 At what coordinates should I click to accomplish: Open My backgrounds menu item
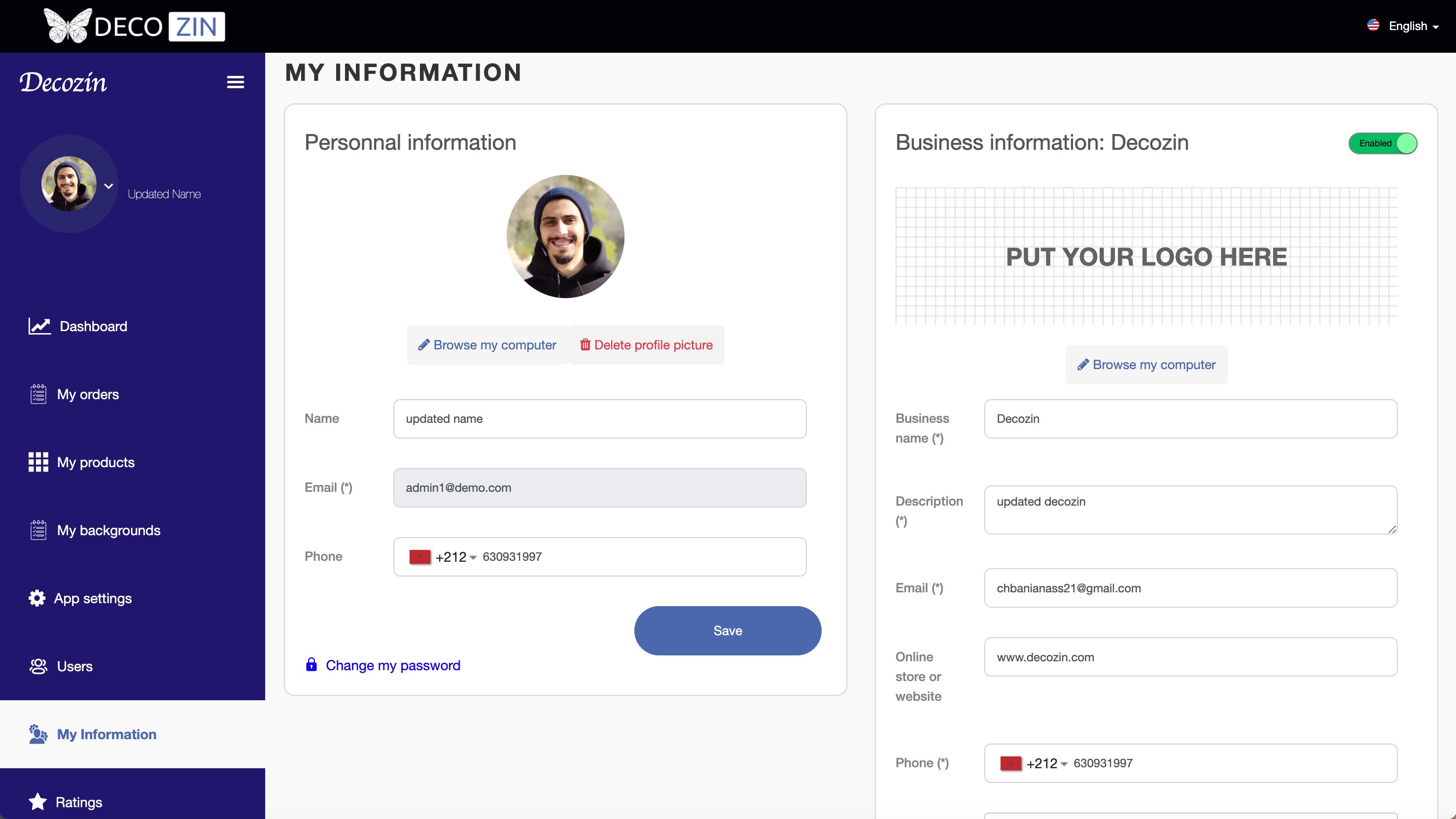click(108, 530)
